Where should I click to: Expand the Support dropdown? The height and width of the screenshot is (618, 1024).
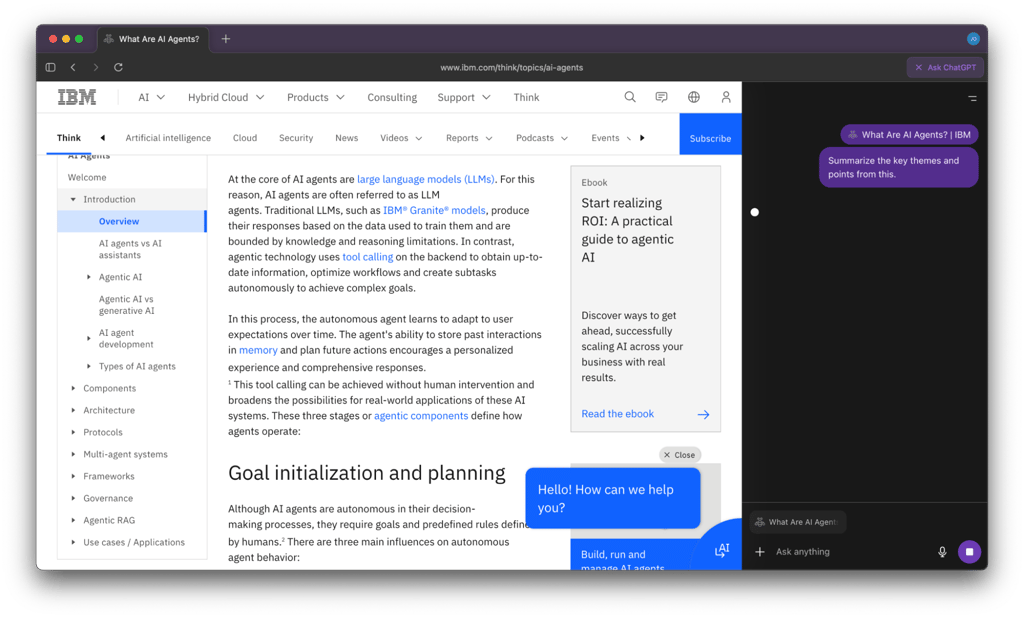point(464,97)
